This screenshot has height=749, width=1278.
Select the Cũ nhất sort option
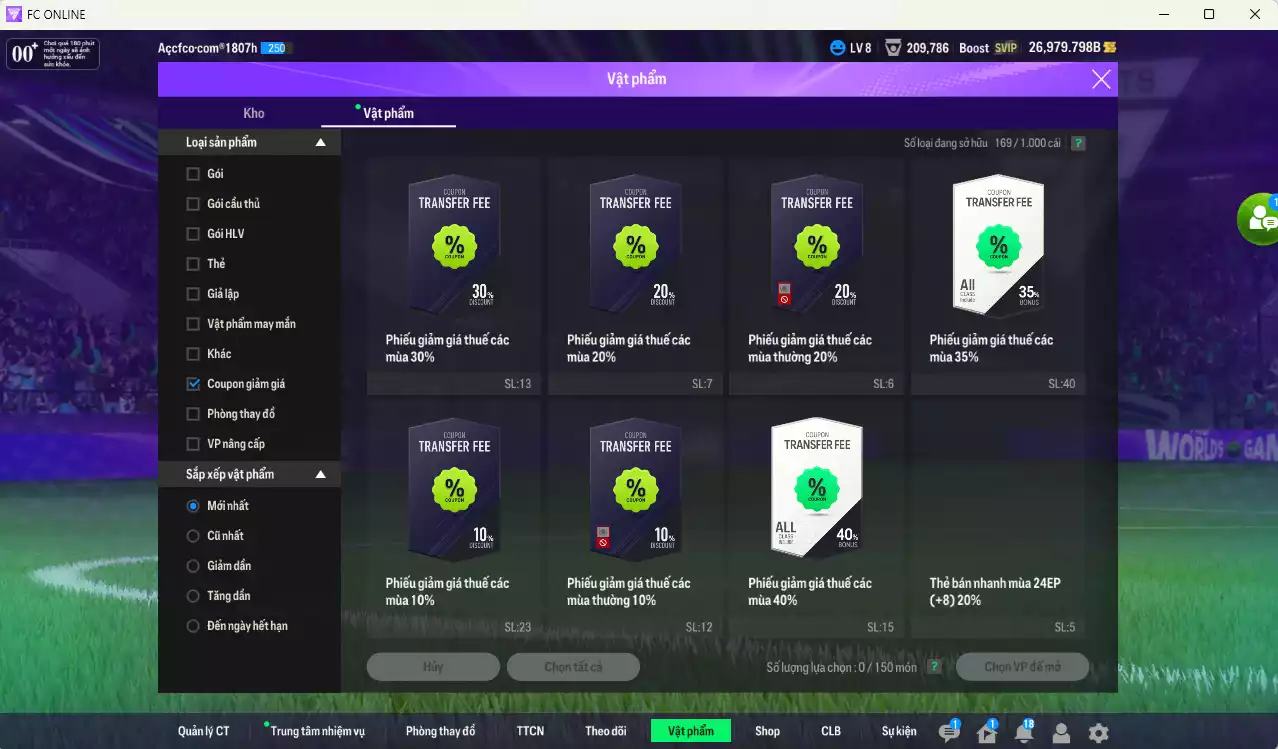click(193, 536)
